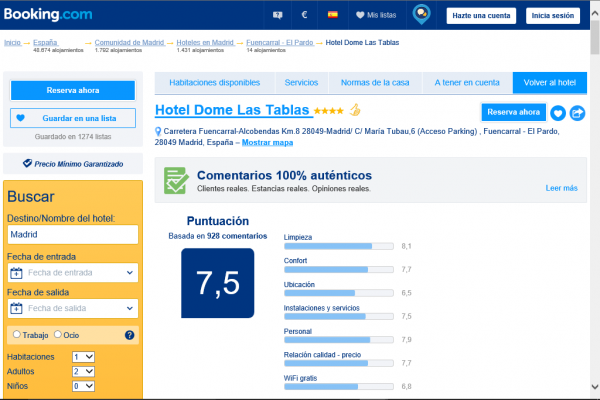The height and width of the screenshot is (400, 600).
Task: Open the Habitaciones number dropdown
Action: click(83, 357)
